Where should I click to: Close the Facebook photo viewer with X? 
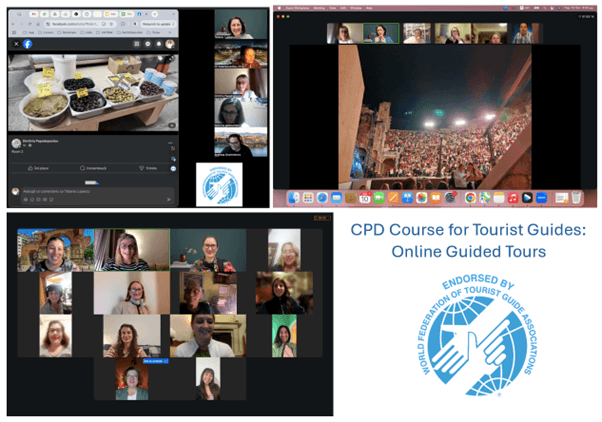point(16,44)
